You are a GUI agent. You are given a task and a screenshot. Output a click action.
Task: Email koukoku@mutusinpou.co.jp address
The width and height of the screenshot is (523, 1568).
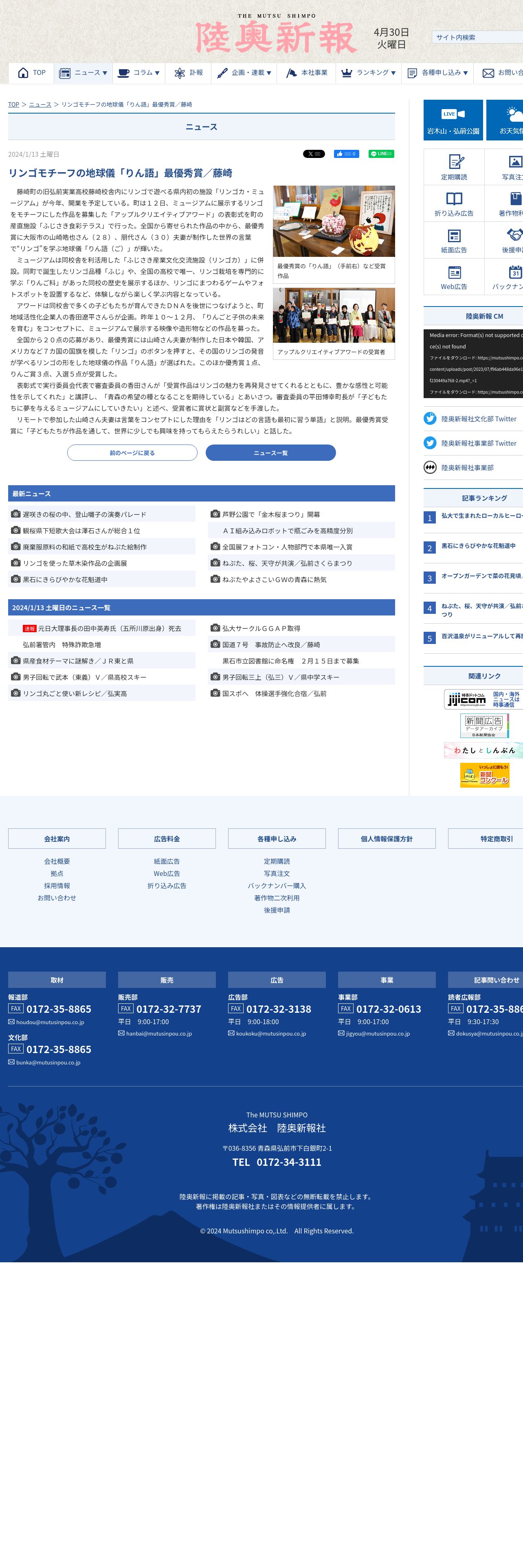[271, 1034]
